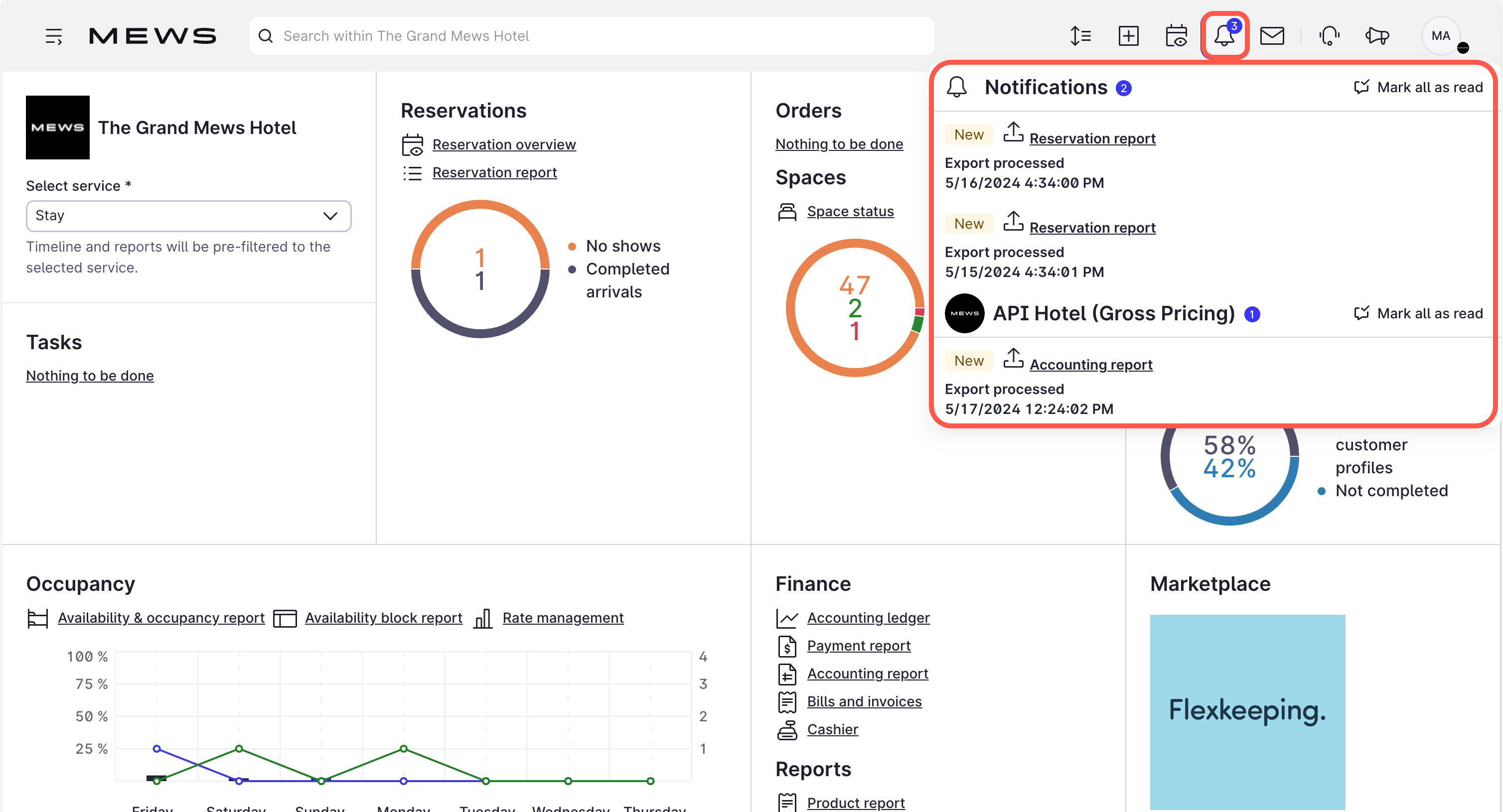This screenshot has width=1503, height=812.
Task: Click Nothing to be done under Orders
Action: (x=839, y=144)
